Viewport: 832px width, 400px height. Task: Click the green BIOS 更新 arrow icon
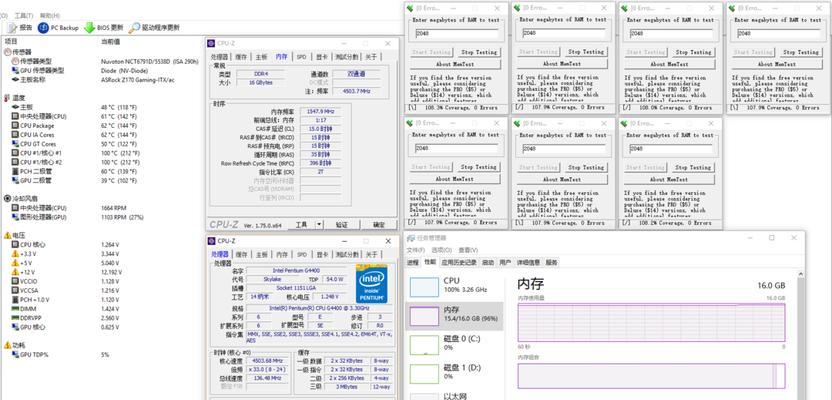point(89,28)
